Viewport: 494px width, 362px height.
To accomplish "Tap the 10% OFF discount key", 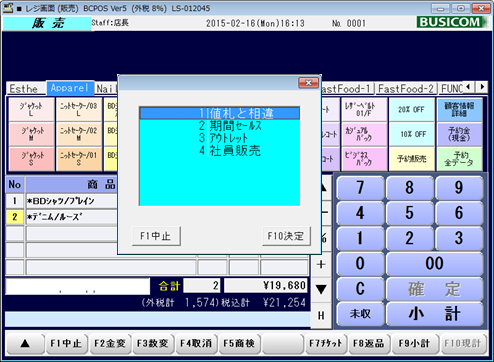I will tap(412, 134).
